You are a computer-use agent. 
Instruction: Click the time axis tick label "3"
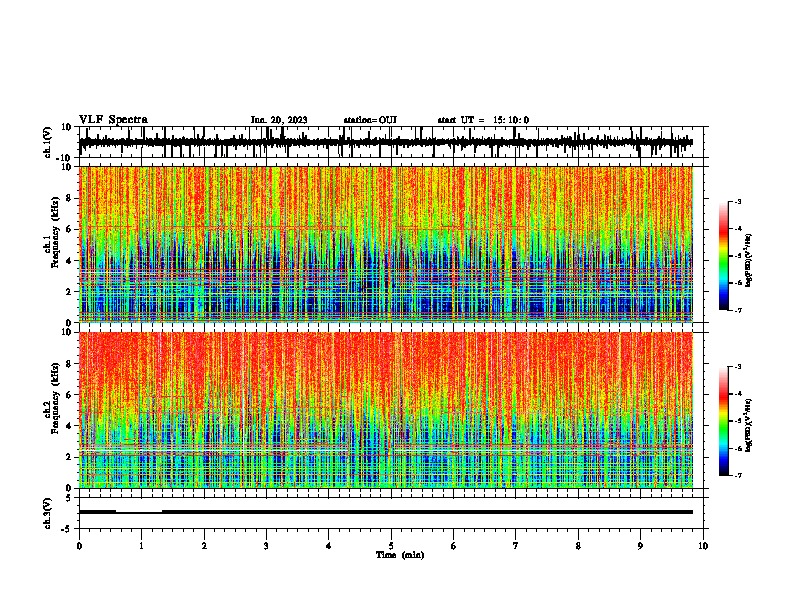(266, 546)
